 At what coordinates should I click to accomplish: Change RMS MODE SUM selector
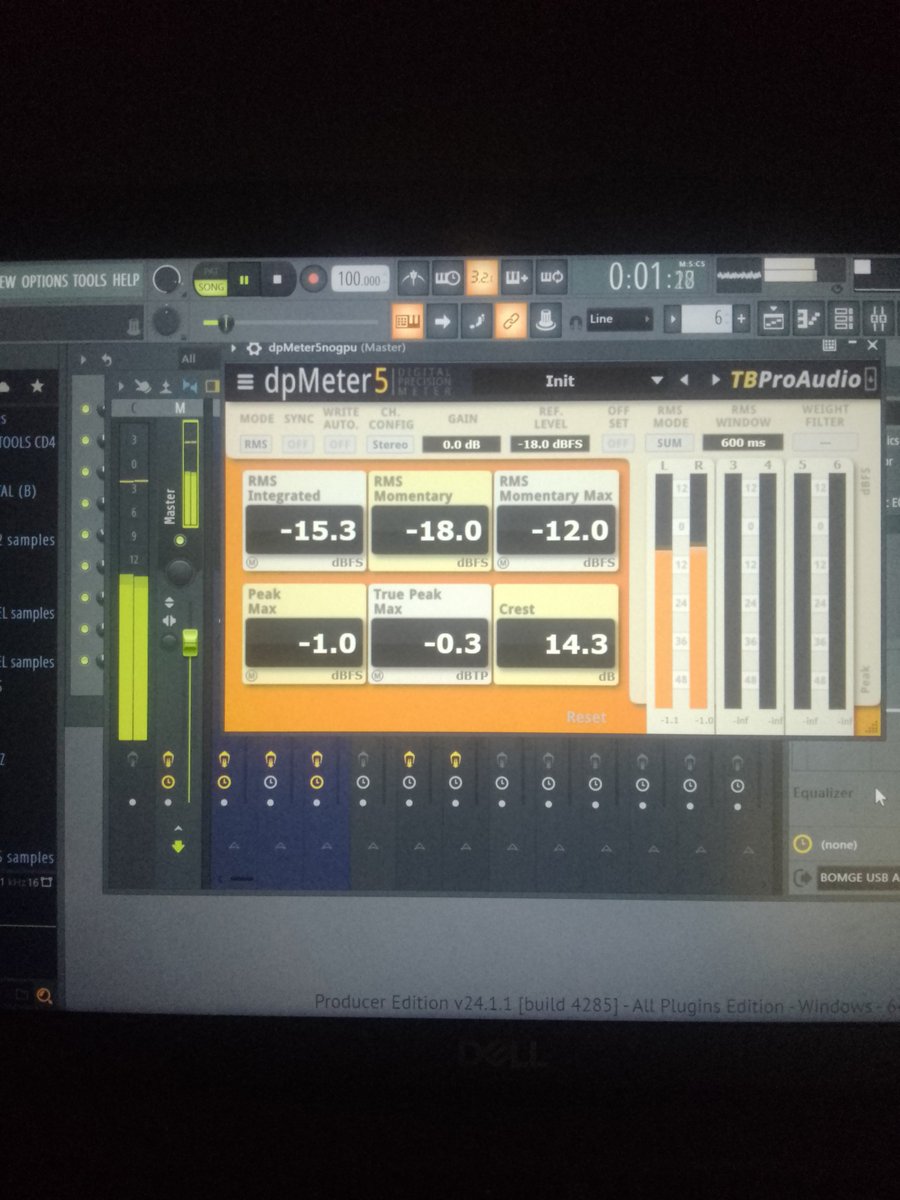coord(669,443)
